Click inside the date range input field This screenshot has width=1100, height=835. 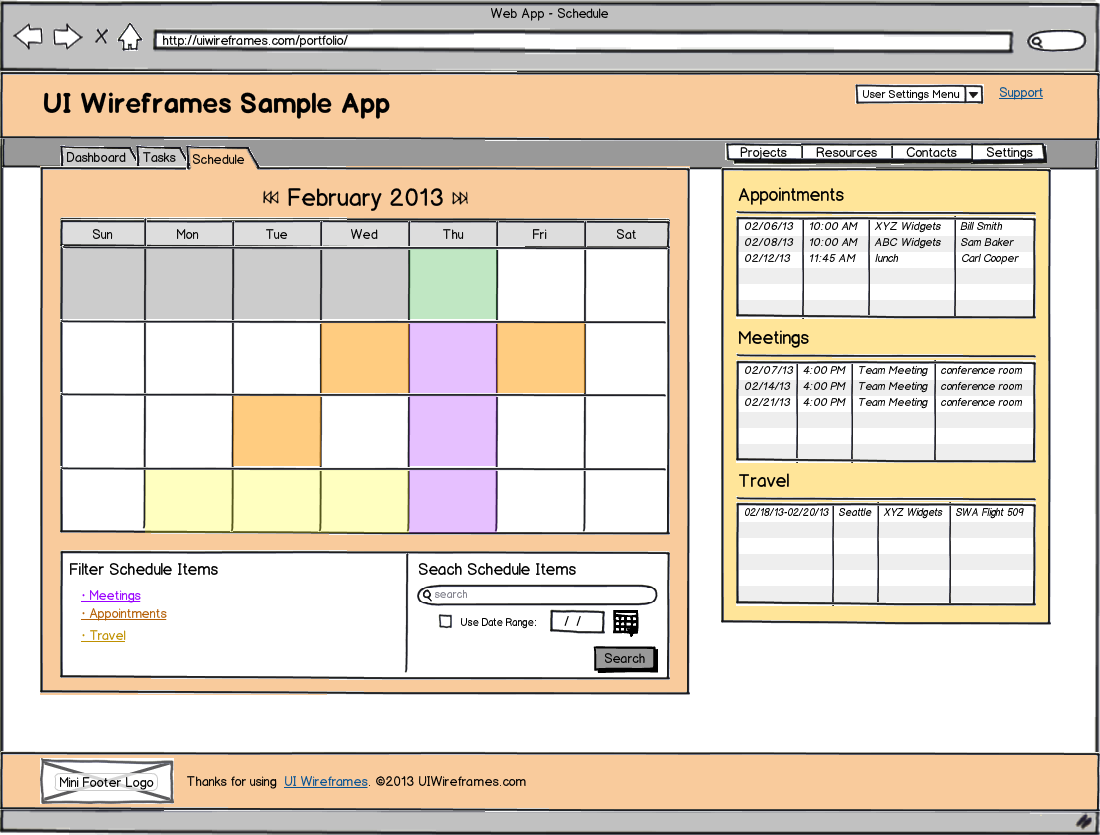(x=577, y=621)
